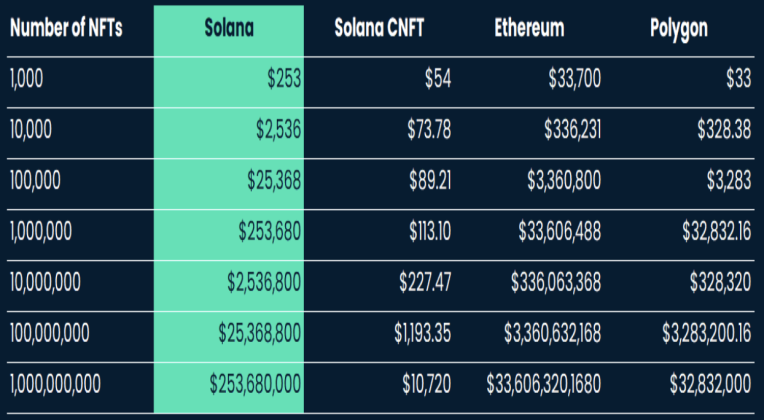This screenshot has width=764, height=420.
Task: Select the $73.78 Solana CNFT cell
Action: [x=429, y=130]
